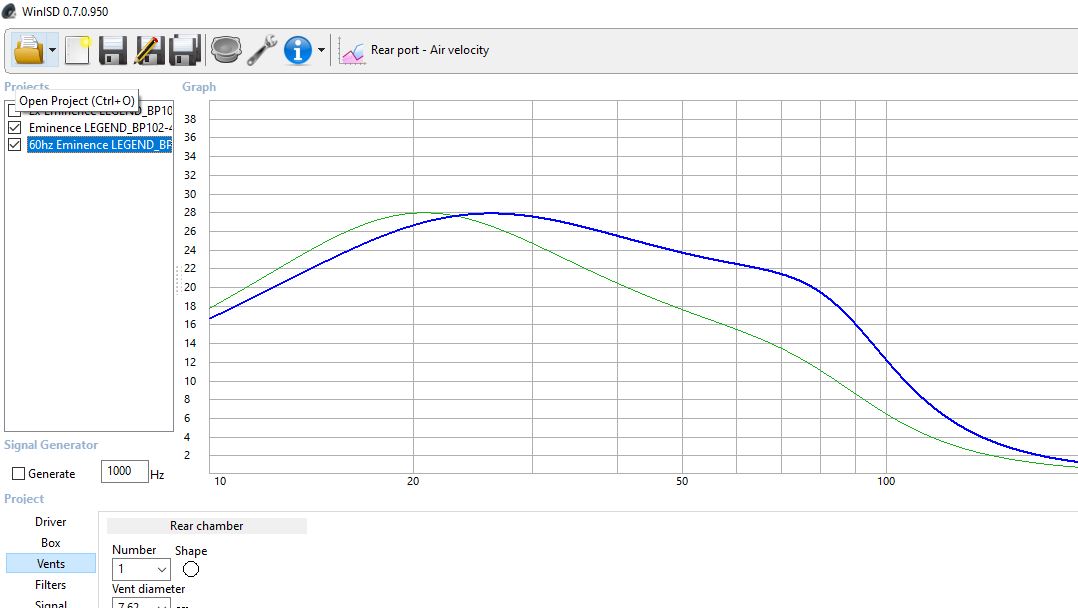This screenshot has height=608, width=1078.
Task: Switch to the Driver tab
Action: coord(51,522)
